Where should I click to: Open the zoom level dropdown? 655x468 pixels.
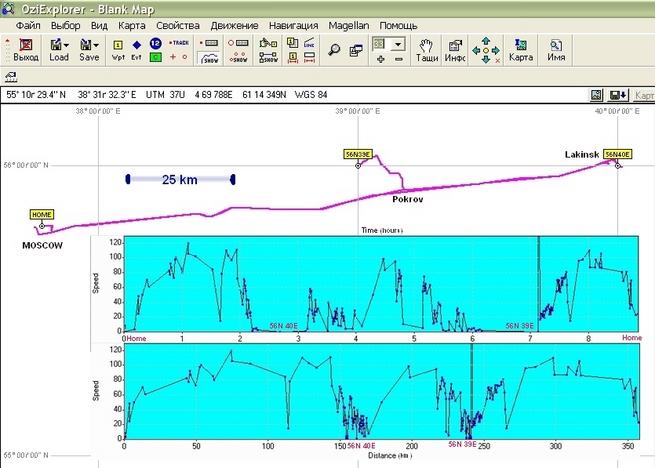398,44
